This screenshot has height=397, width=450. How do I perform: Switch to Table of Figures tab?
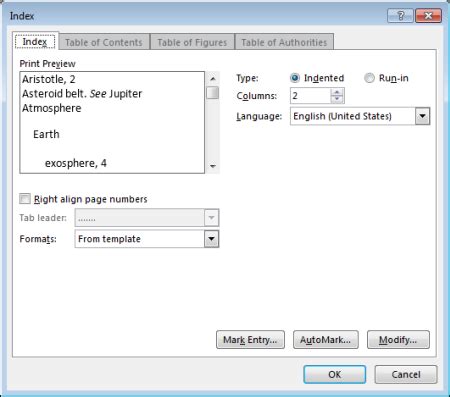(192, 42)
